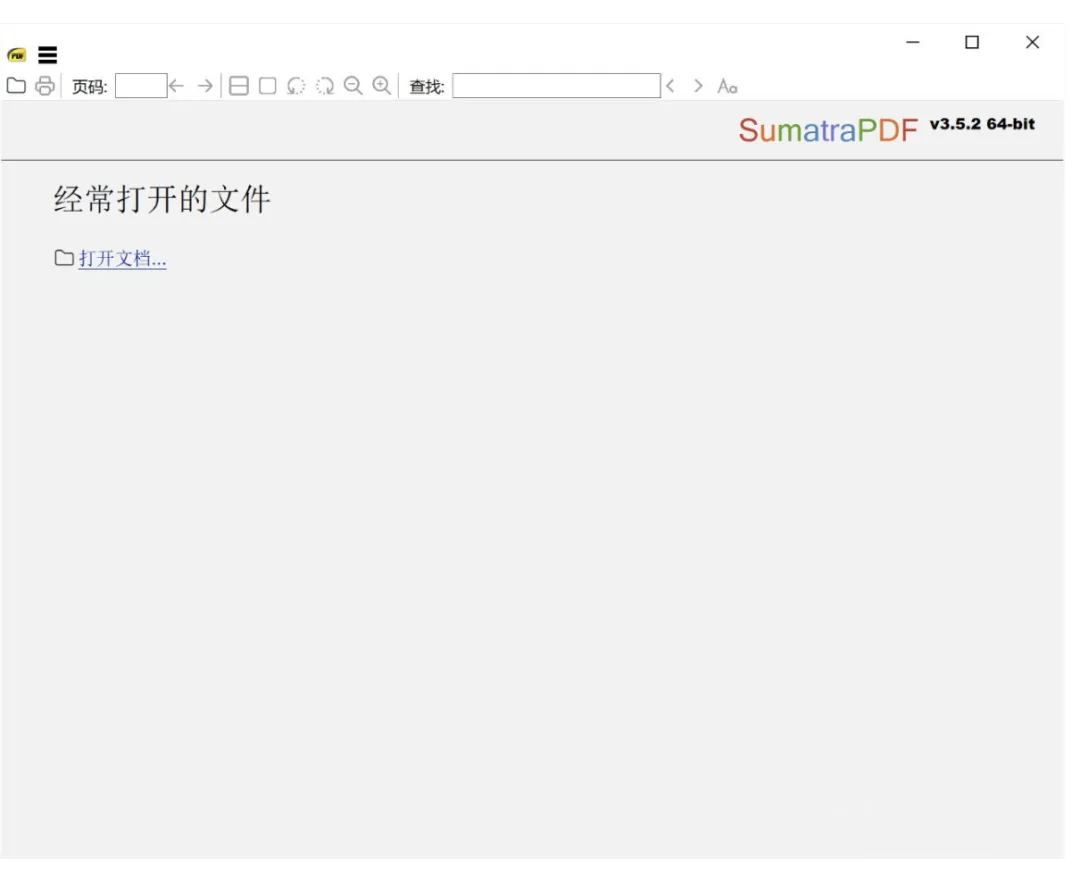The height and width of the screenshot is (871, 1080).
Task: Maximize the SumatraPDF window
Action: 972,42
